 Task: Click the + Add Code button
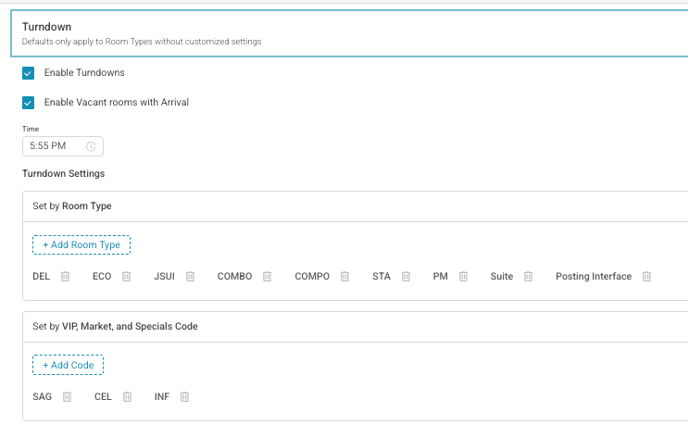click(x=68, y=365)
